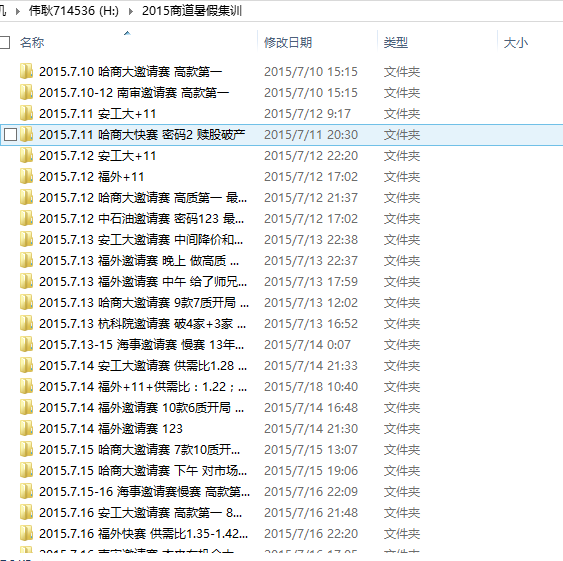
Task: Click date 2015/7/15 19:06
Action: [x=311, y=470]
